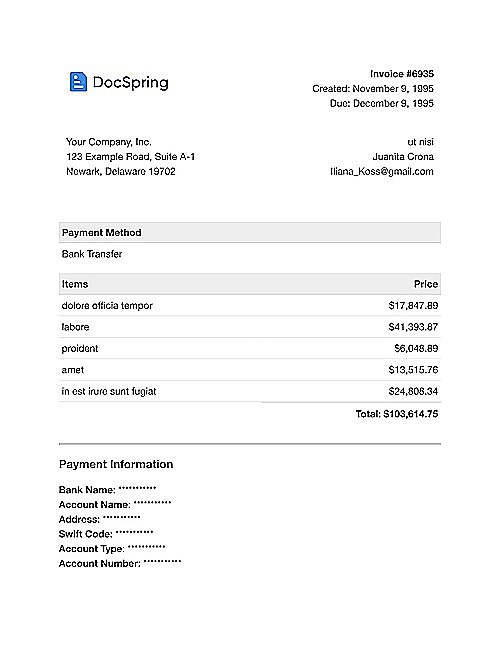Click the Newark, Delaware 19702 line
The height and width of the screenshot is (647, 500).
coord(121,172)
